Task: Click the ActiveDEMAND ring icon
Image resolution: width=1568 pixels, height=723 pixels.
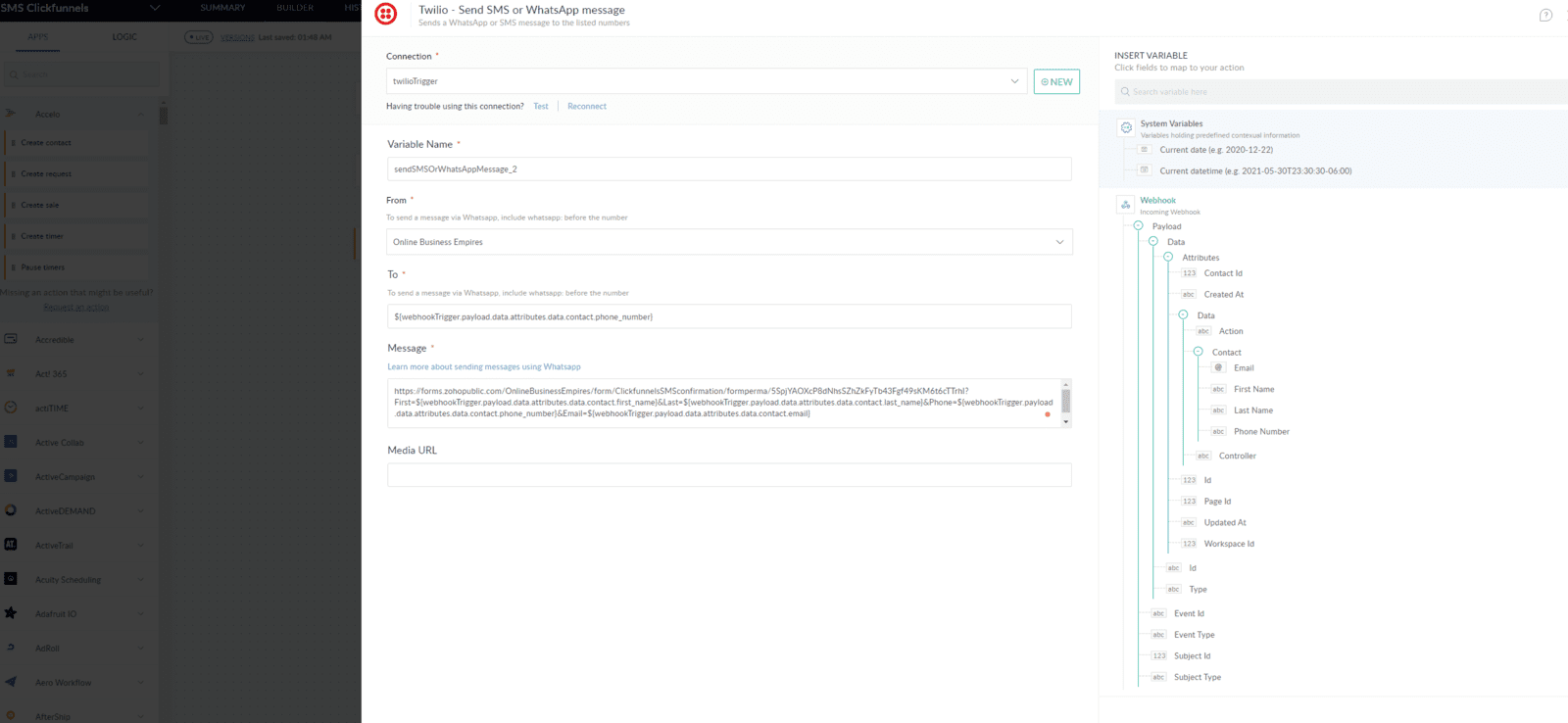Action: [11, 510]
